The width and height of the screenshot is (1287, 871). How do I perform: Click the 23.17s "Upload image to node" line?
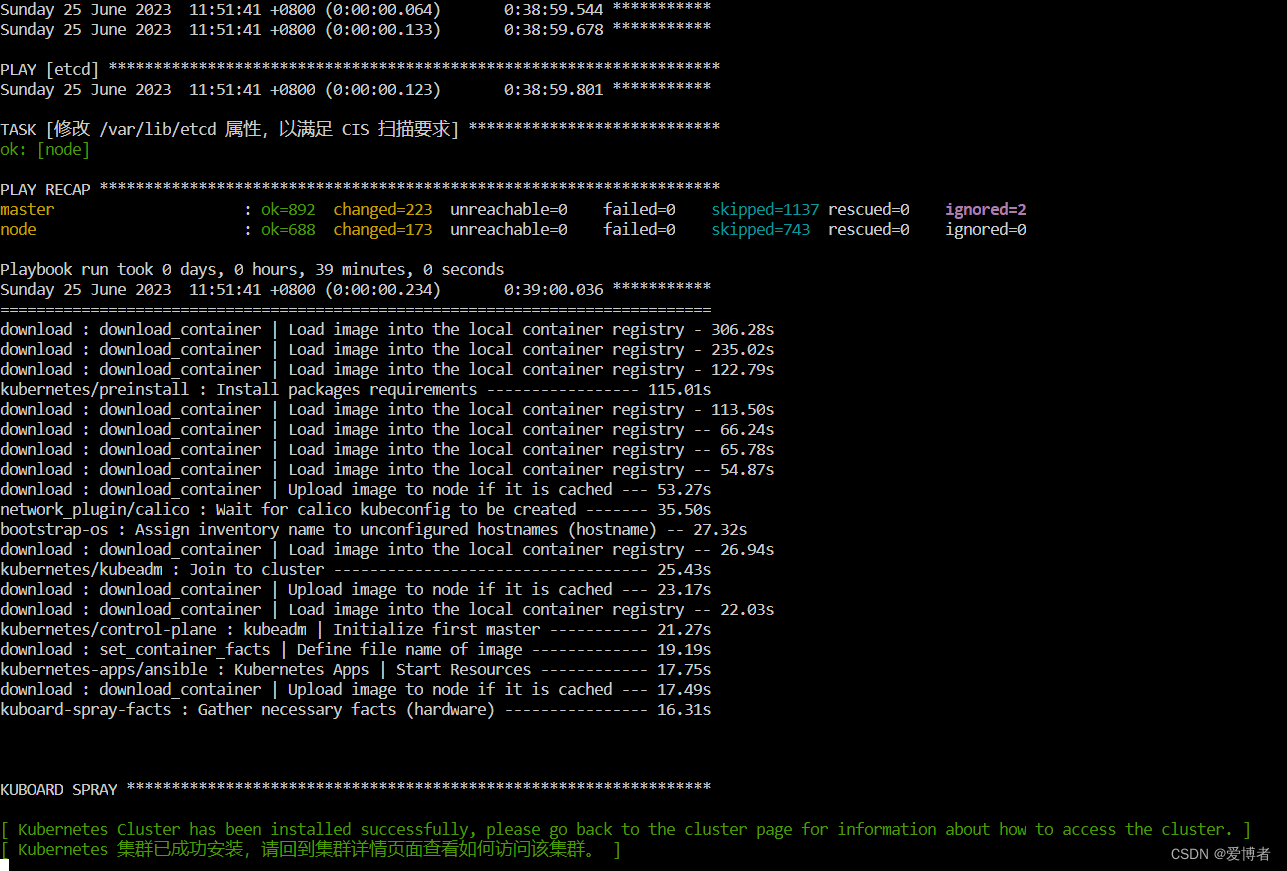coord(356,589)
